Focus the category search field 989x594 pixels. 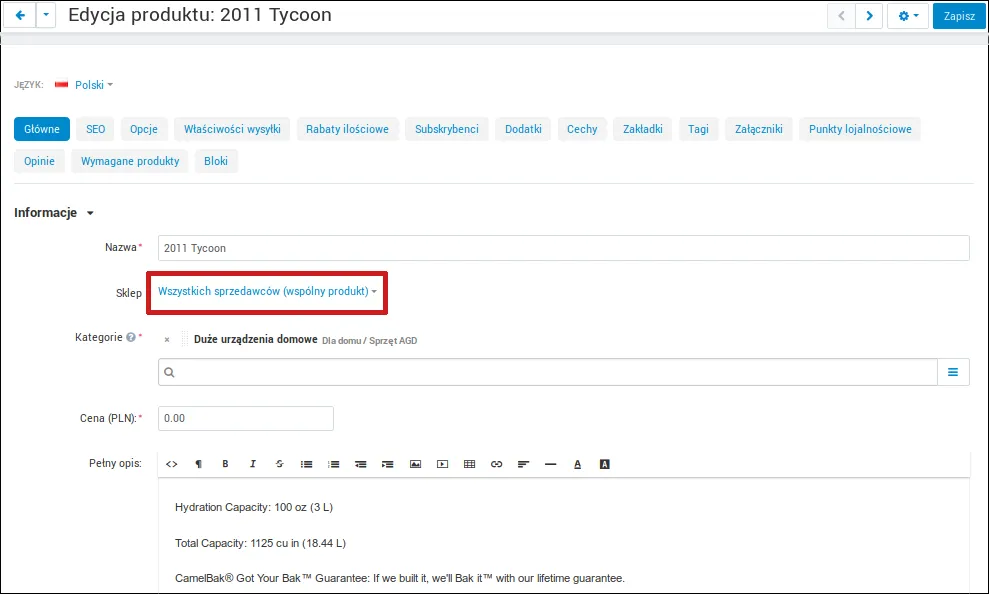pos(547,372)
